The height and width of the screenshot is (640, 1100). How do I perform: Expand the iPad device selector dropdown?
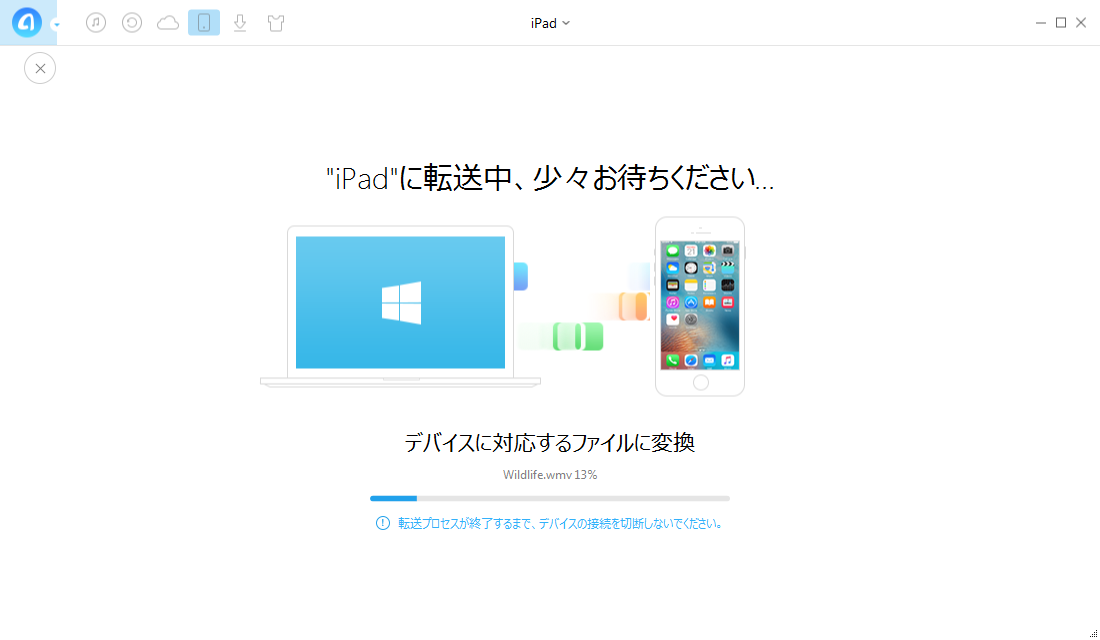550,23
